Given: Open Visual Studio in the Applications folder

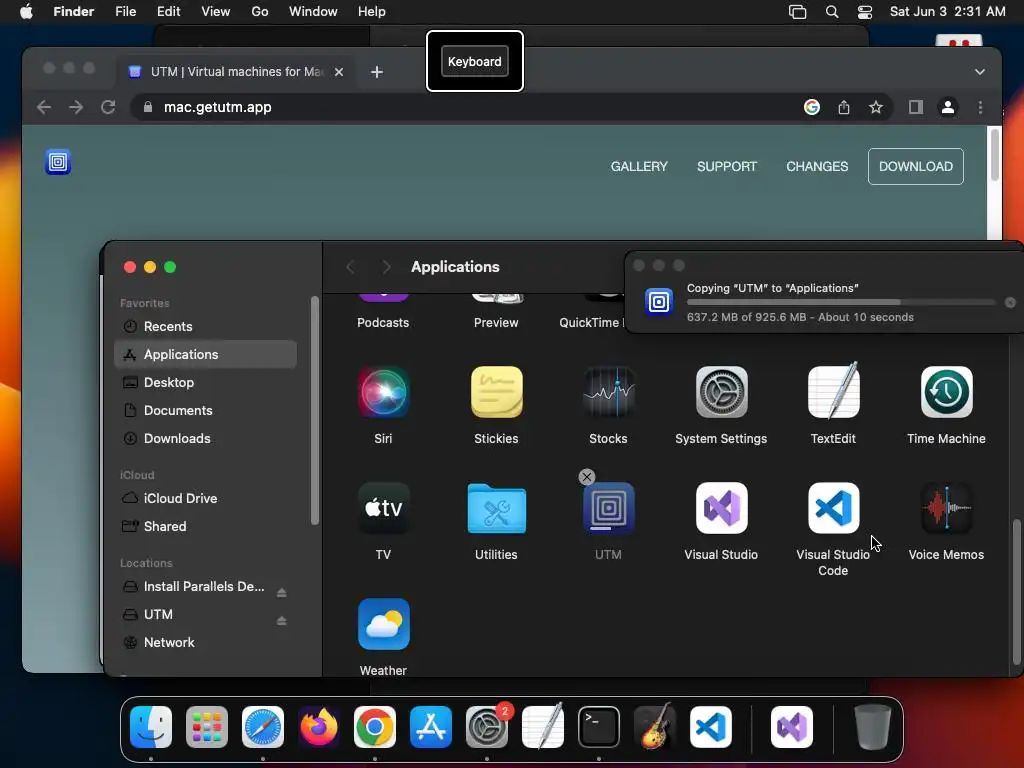Looking at the screenshot, I should (721, 508).
